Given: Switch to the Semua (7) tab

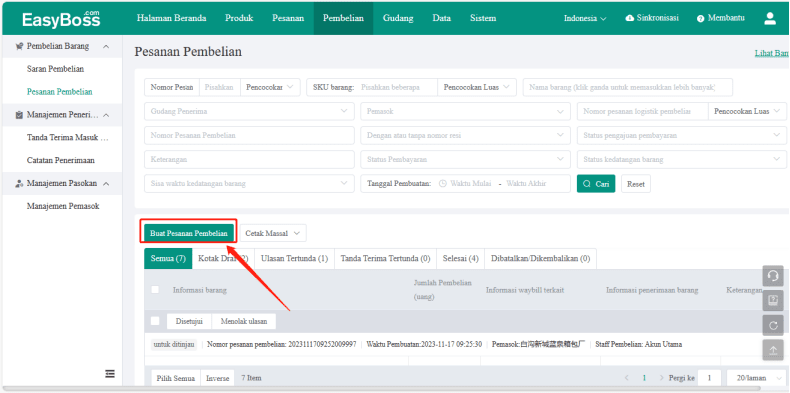Looking at the screenshot, I should coord(168,258).
